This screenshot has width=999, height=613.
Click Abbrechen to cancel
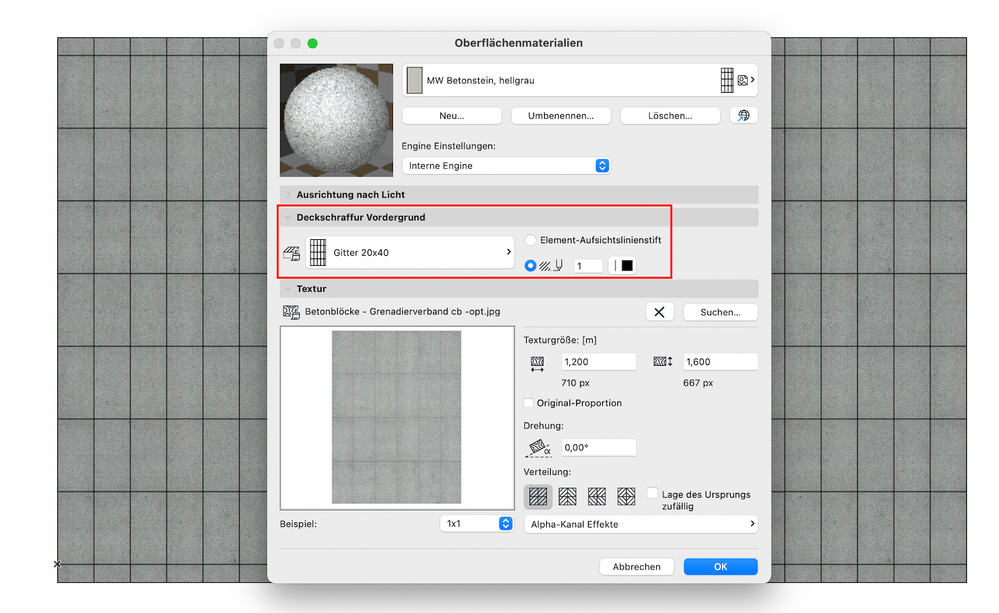point(636,566)
